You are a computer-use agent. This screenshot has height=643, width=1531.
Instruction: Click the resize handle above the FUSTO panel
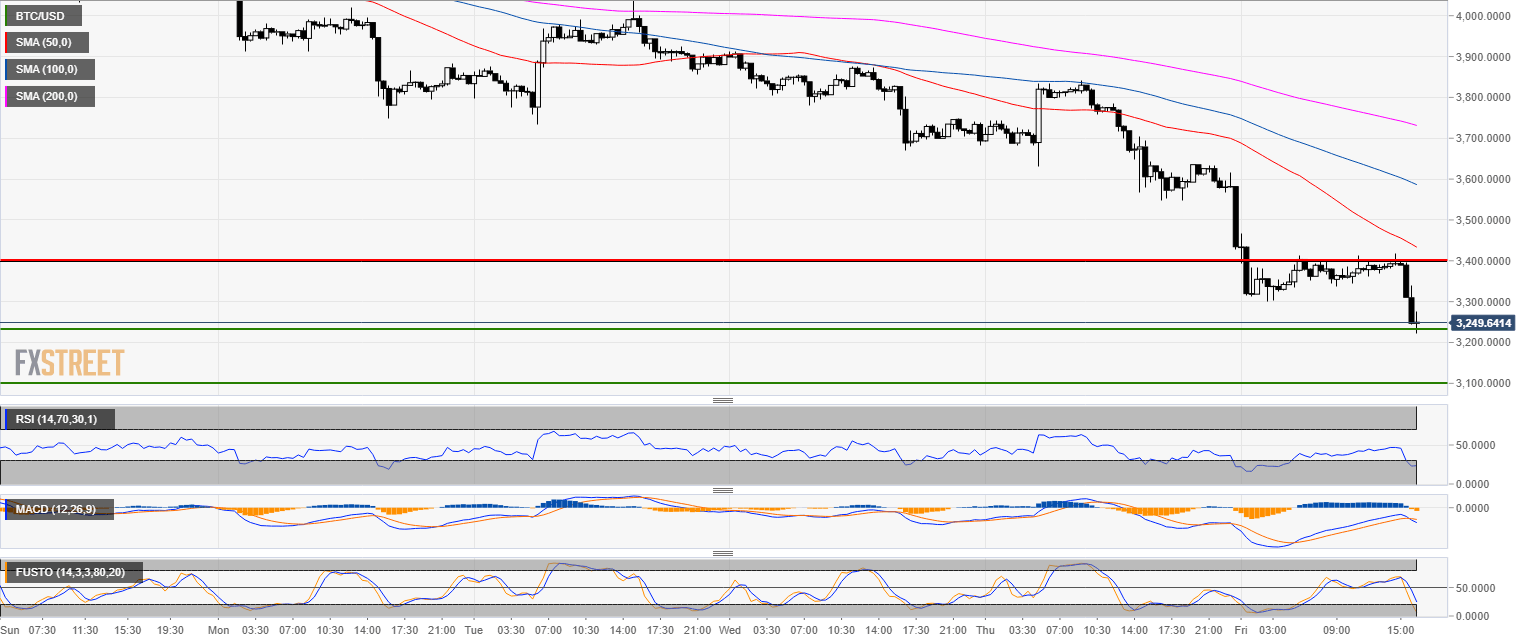pos(723,553)
